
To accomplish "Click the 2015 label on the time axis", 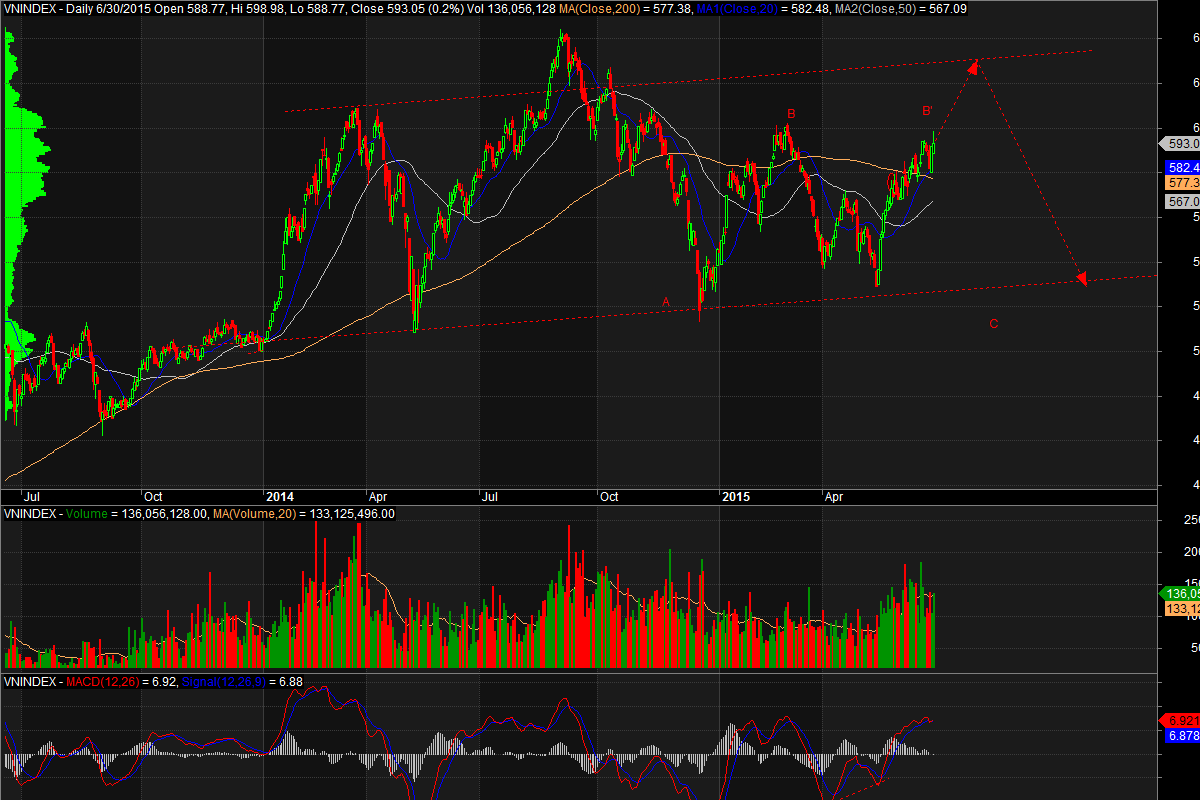I will point(737,496).
